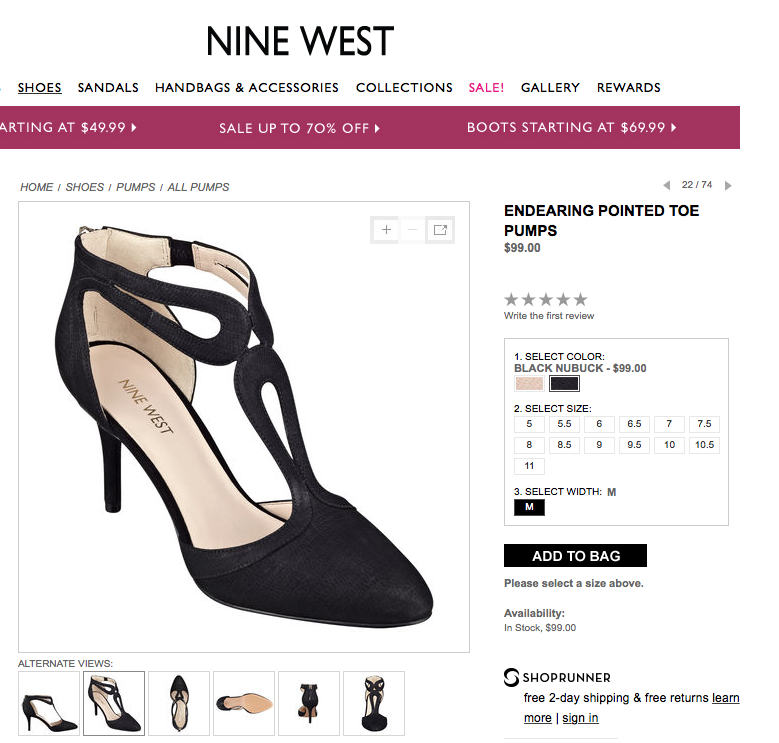Screen dimensions: 779x743
Task: Choose the beige color swatch
Action: [528, 383]
